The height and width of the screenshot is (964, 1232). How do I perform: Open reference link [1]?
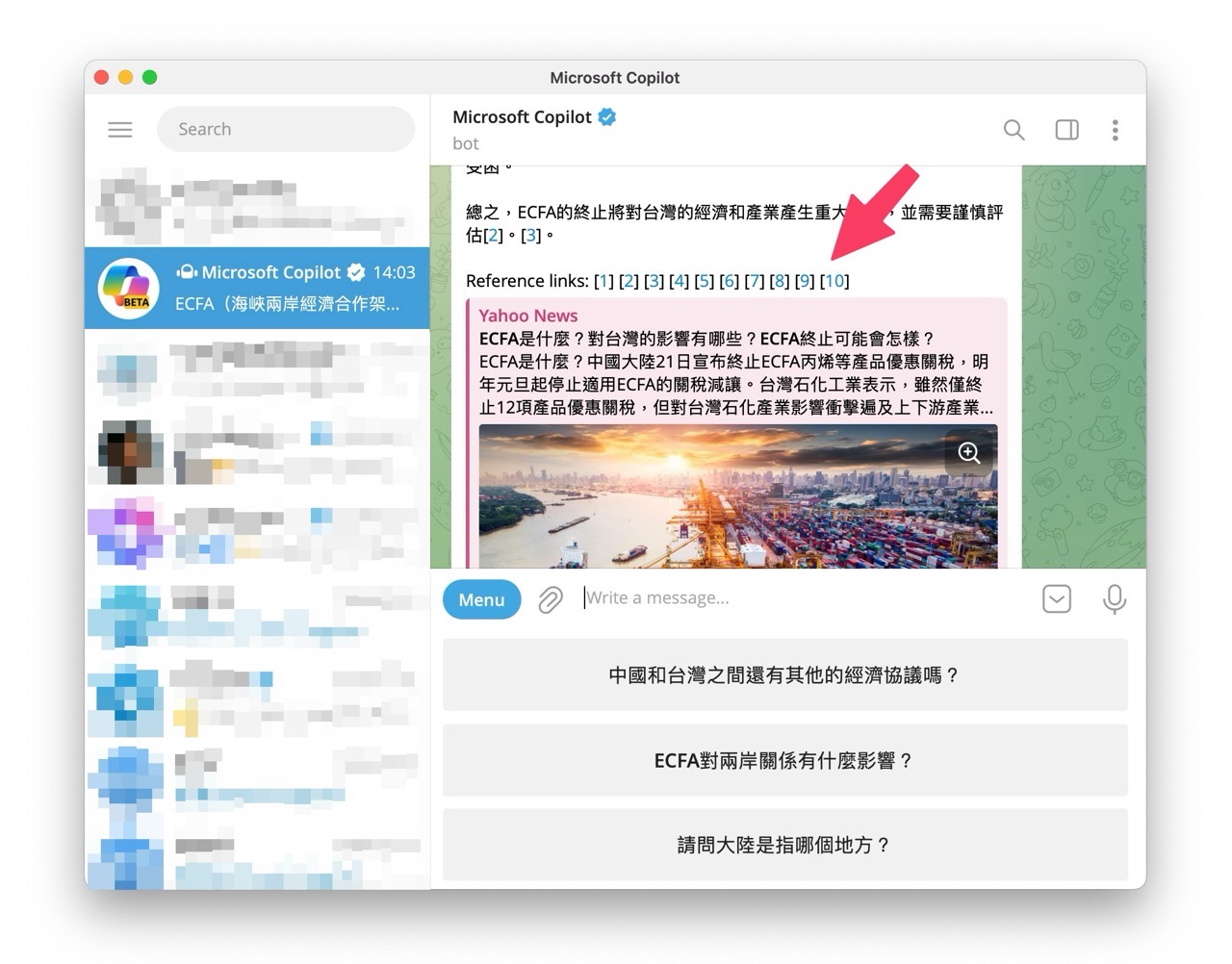point(603,281)
